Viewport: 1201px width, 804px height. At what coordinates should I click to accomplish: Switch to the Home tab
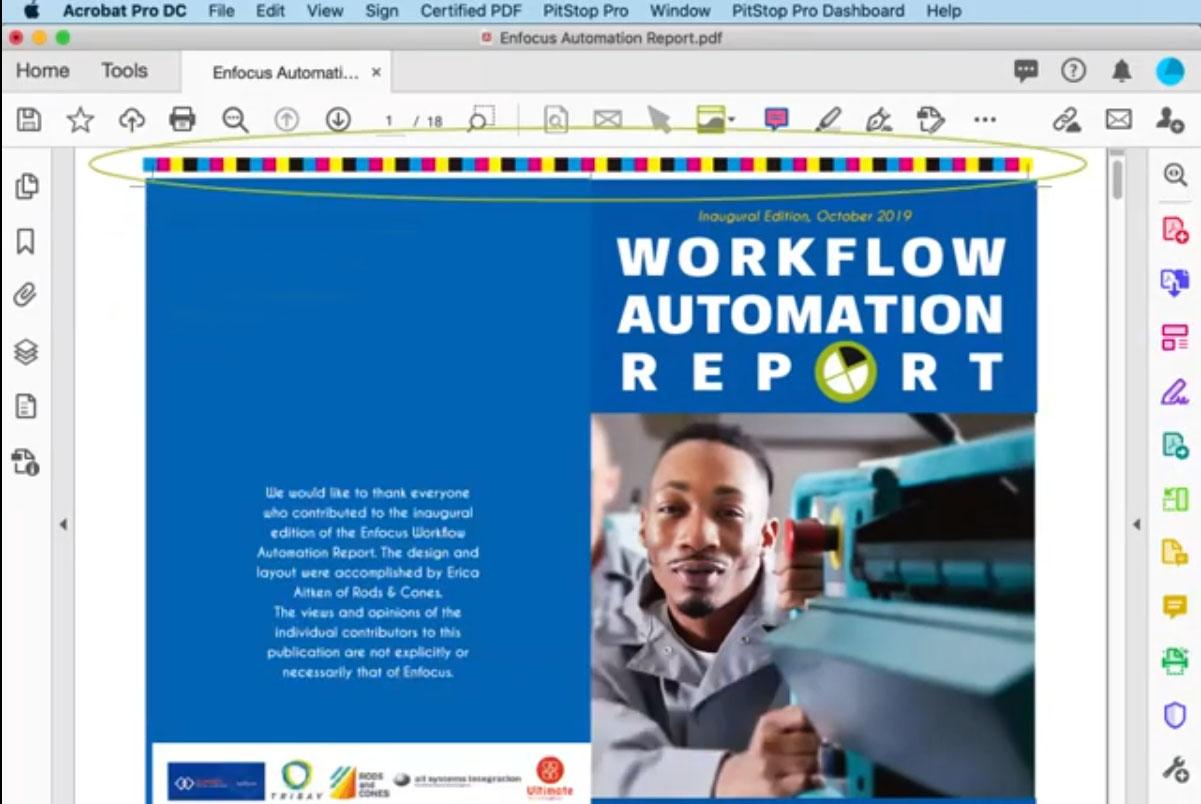(43, 71)
